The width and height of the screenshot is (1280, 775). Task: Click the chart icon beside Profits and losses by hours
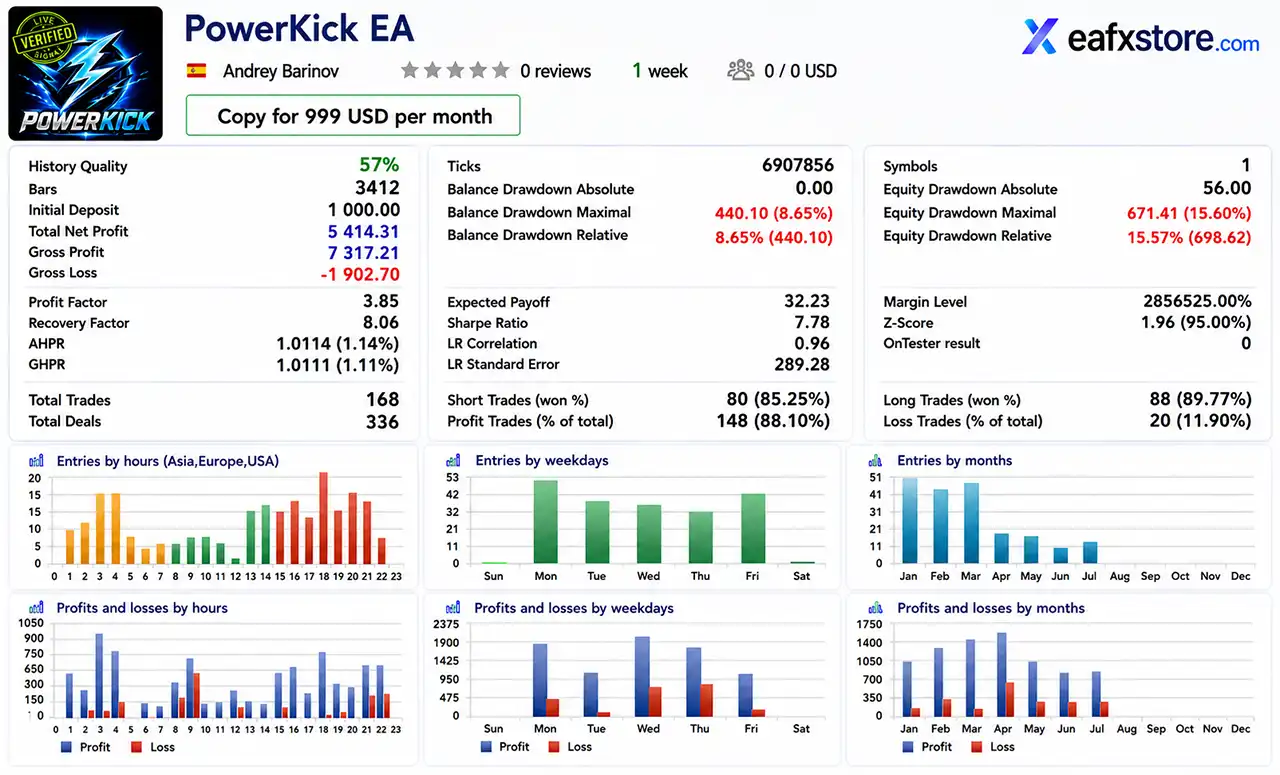pos(37,608)
